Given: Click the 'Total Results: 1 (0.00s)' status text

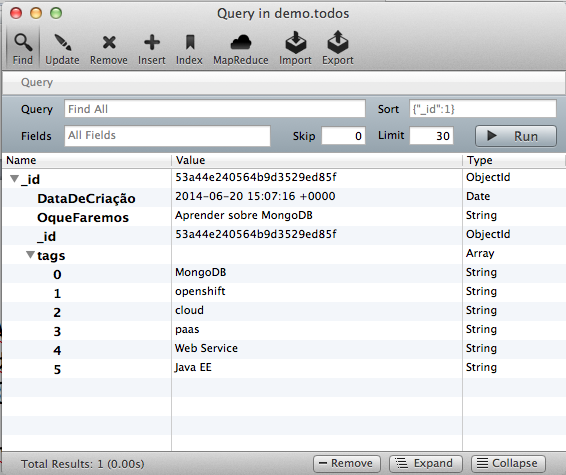Looking at the screenshot, I should click(x=83, y=464).
